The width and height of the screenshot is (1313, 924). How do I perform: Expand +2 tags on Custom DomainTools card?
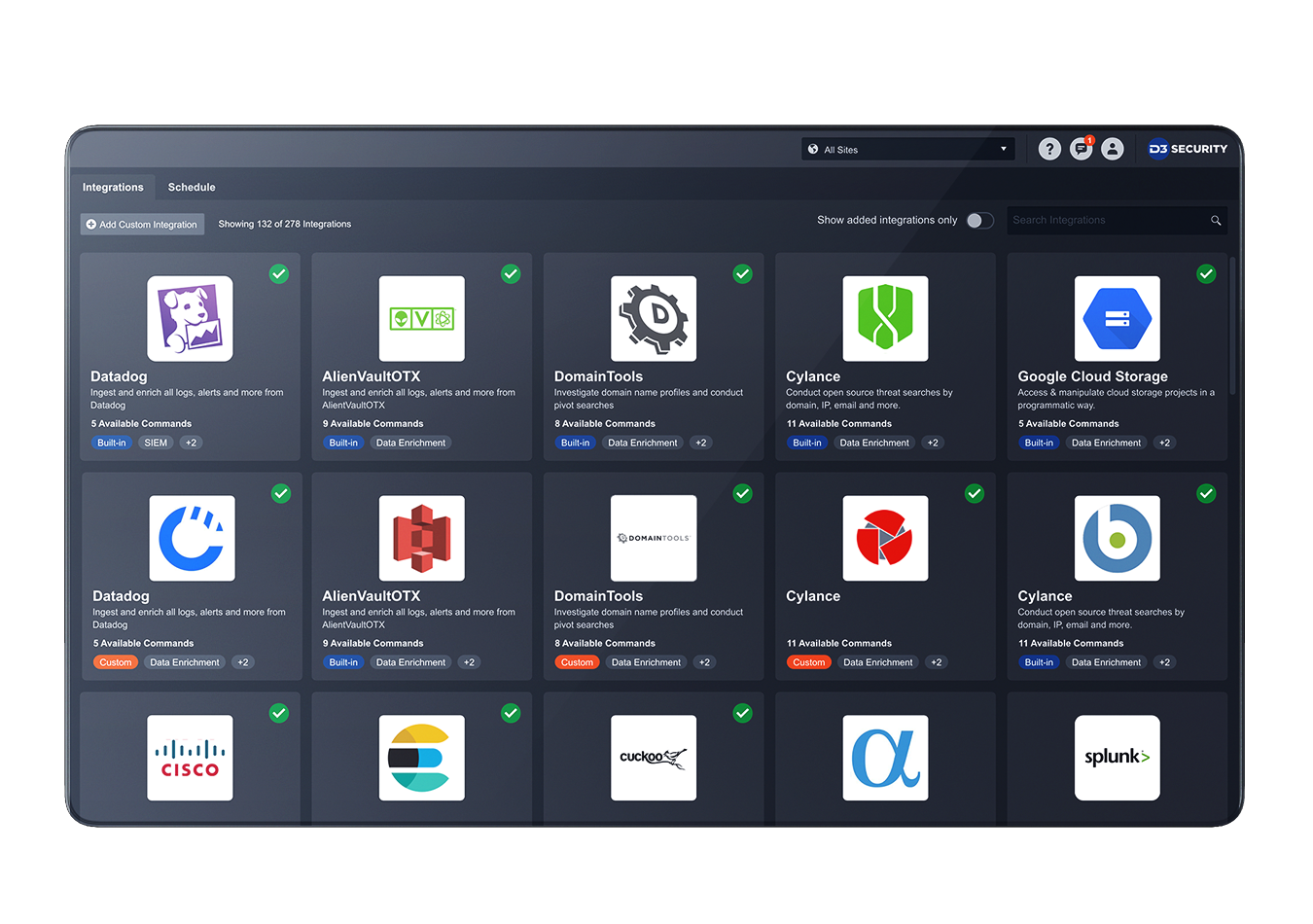[705, 662]
